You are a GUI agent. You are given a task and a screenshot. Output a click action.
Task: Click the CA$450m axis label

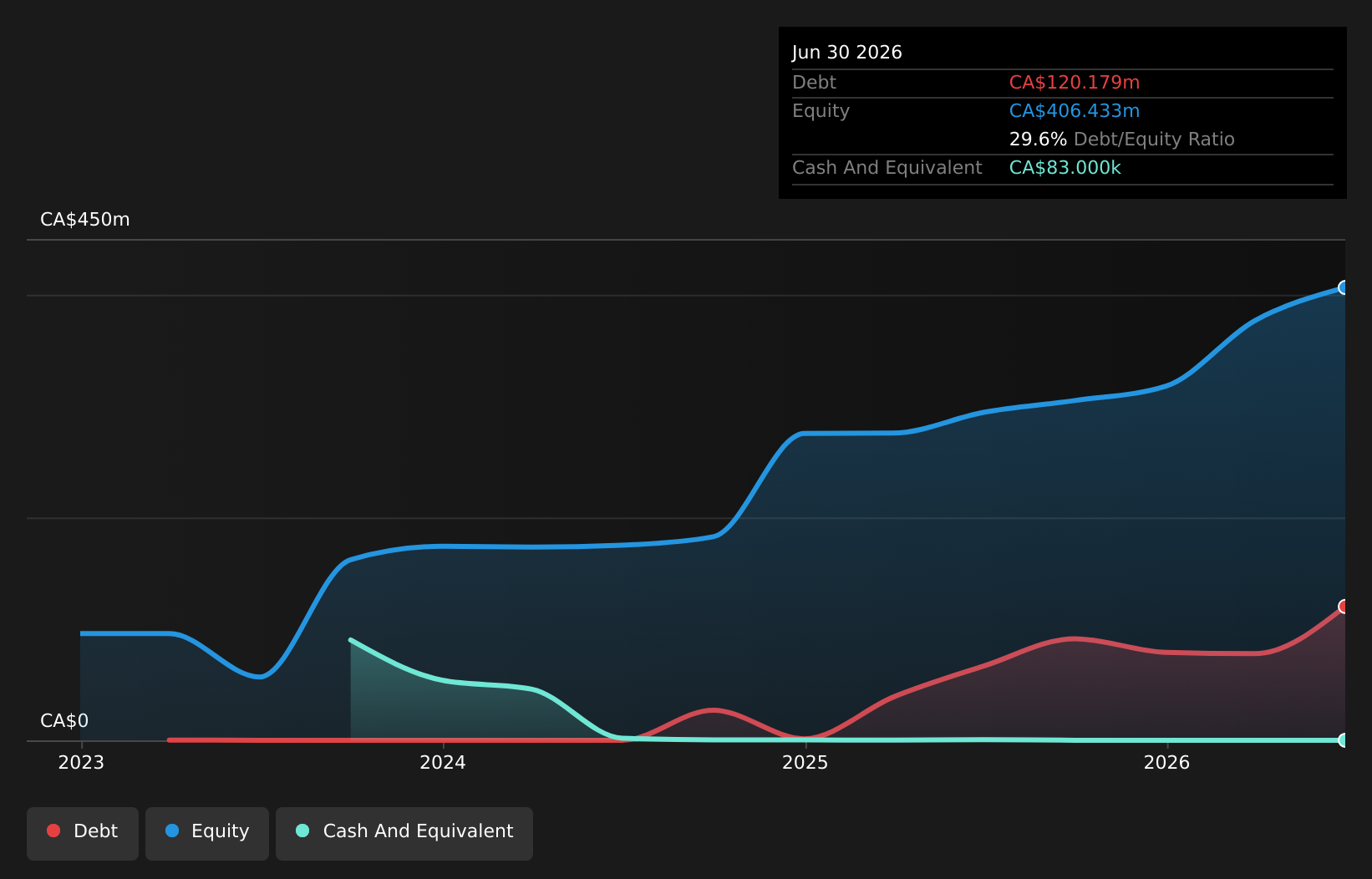click(x=85, y=220)
